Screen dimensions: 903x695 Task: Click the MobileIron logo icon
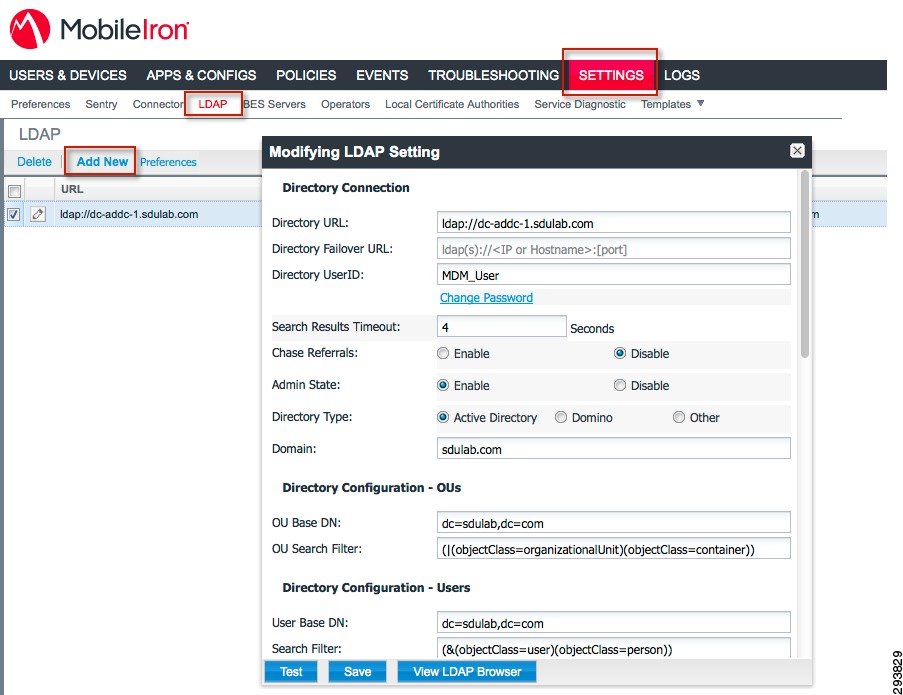(29, 29)
